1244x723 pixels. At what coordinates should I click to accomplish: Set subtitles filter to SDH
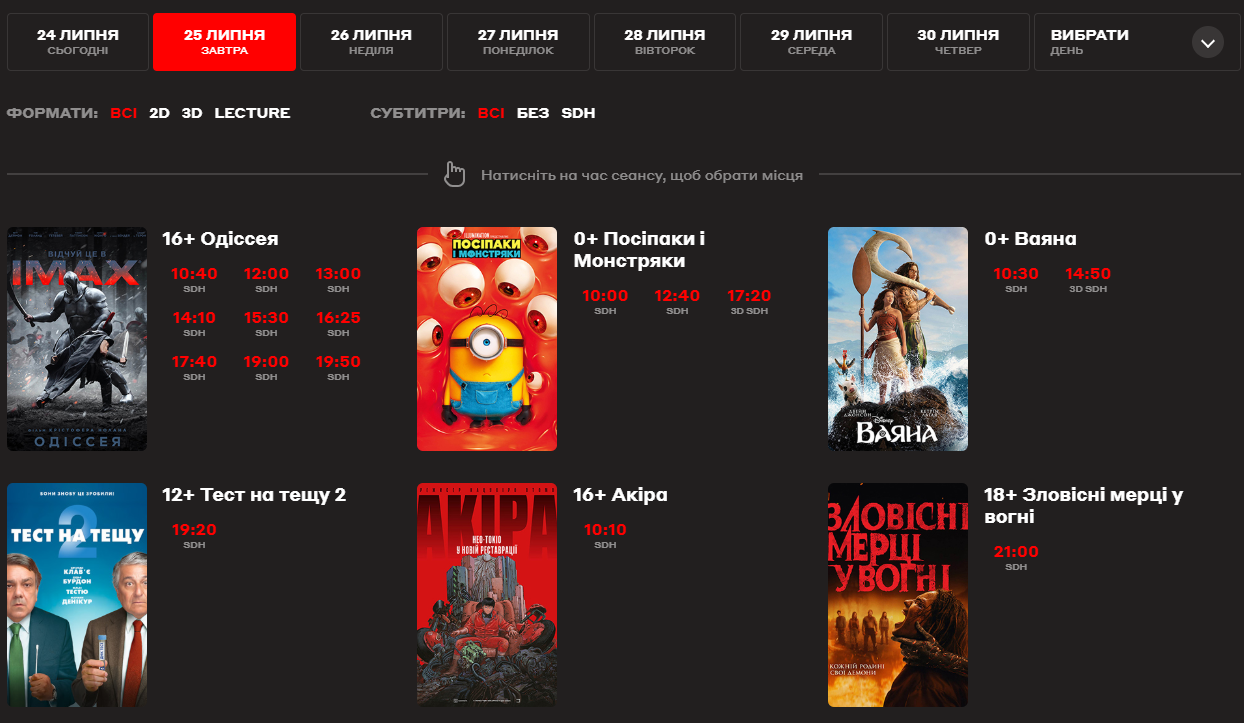click(578, 113)
